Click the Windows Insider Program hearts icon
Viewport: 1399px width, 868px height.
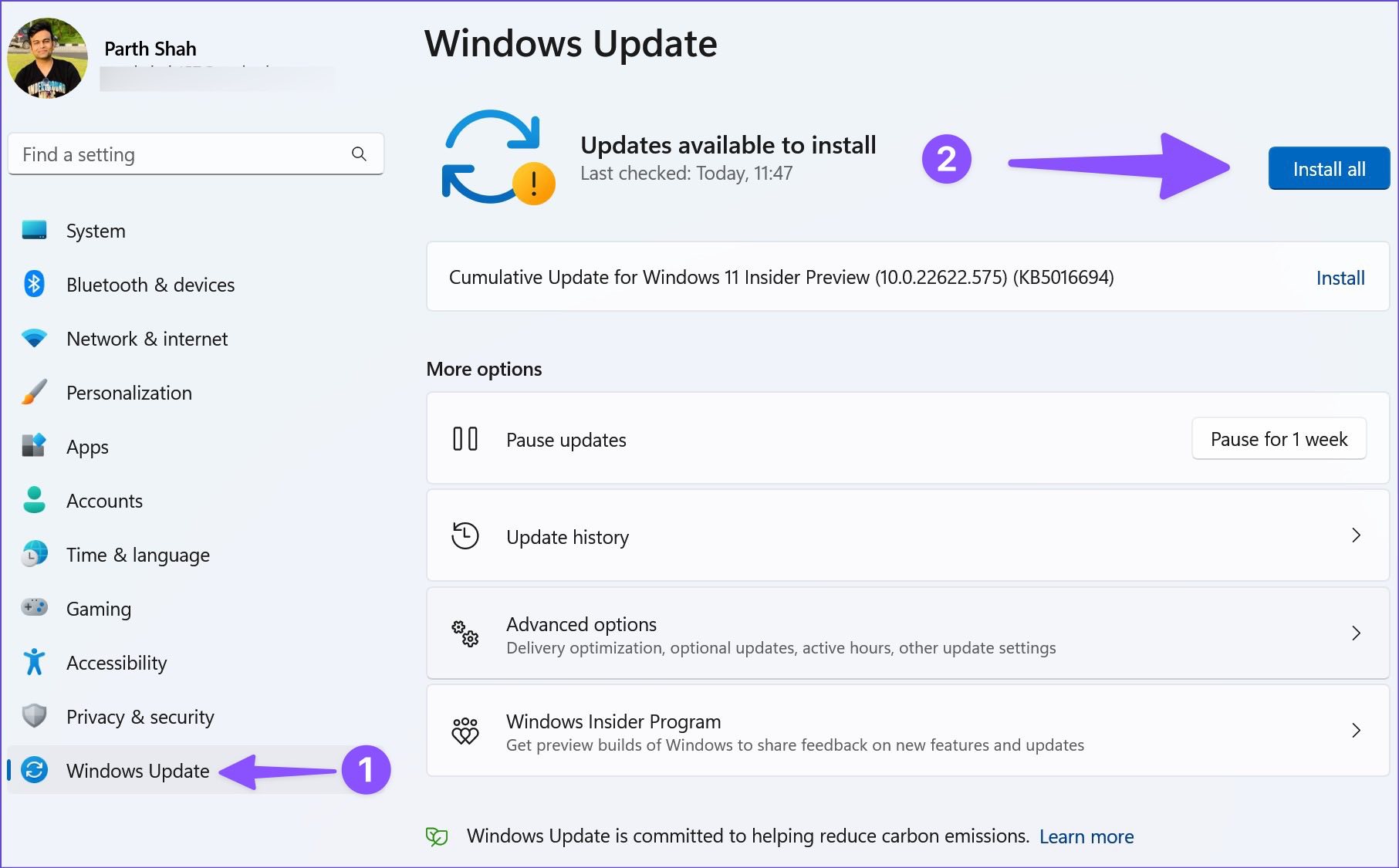(x=465, y=731)
